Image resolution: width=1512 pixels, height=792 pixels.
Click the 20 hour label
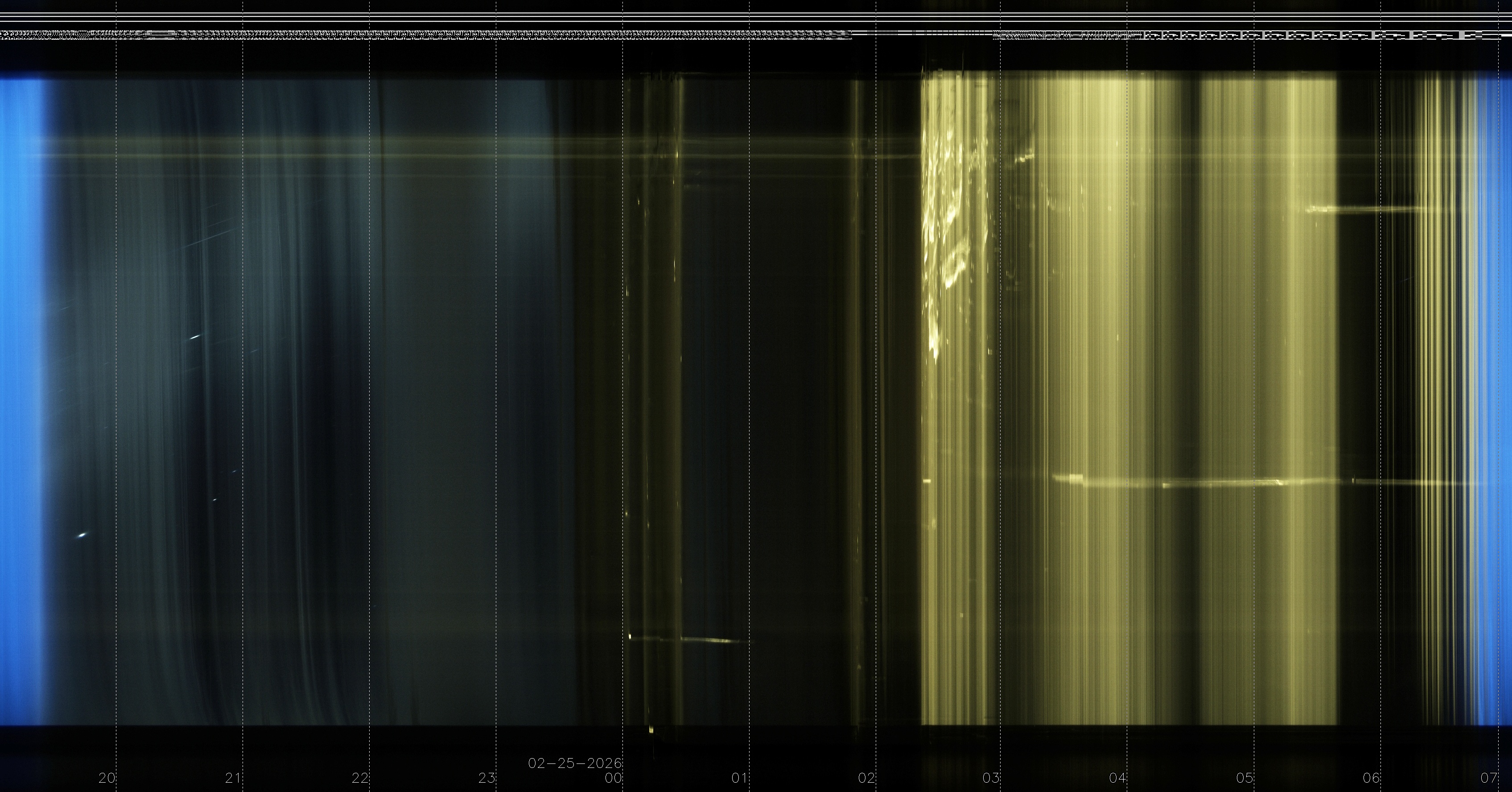(x=107, y=779)
